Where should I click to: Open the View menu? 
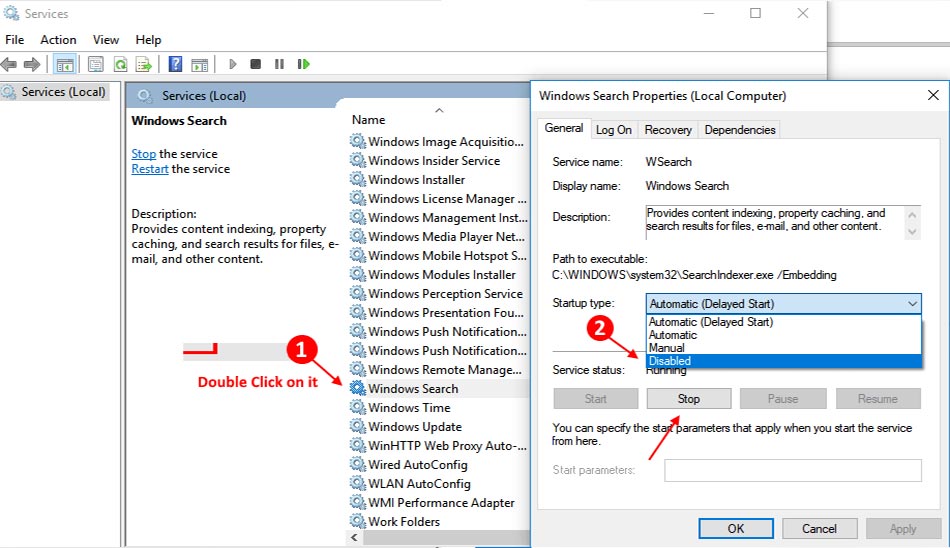[x=105, y=40]
